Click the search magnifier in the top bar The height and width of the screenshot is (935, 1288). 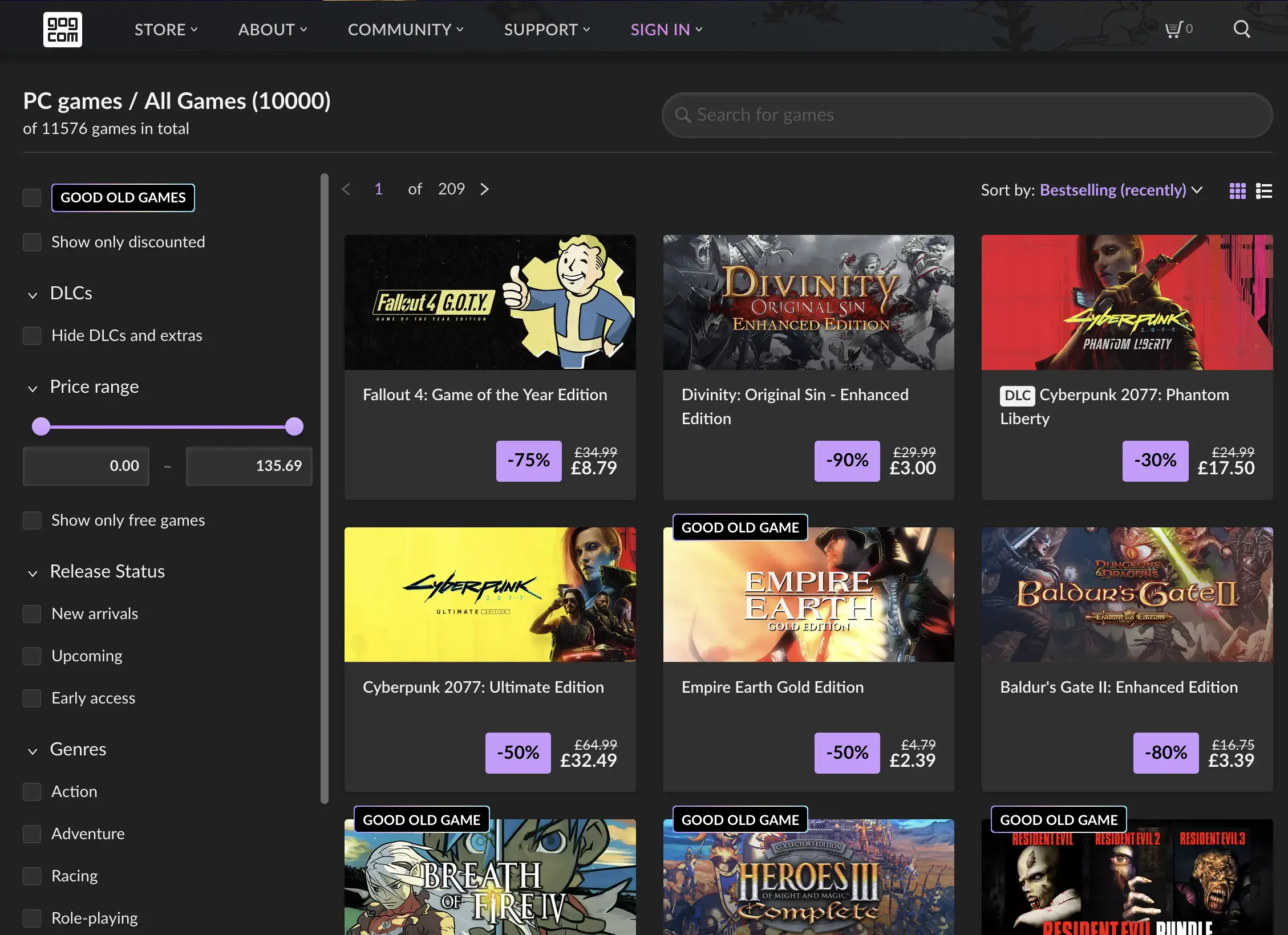pyautogui.click(x=1241, y=29)
